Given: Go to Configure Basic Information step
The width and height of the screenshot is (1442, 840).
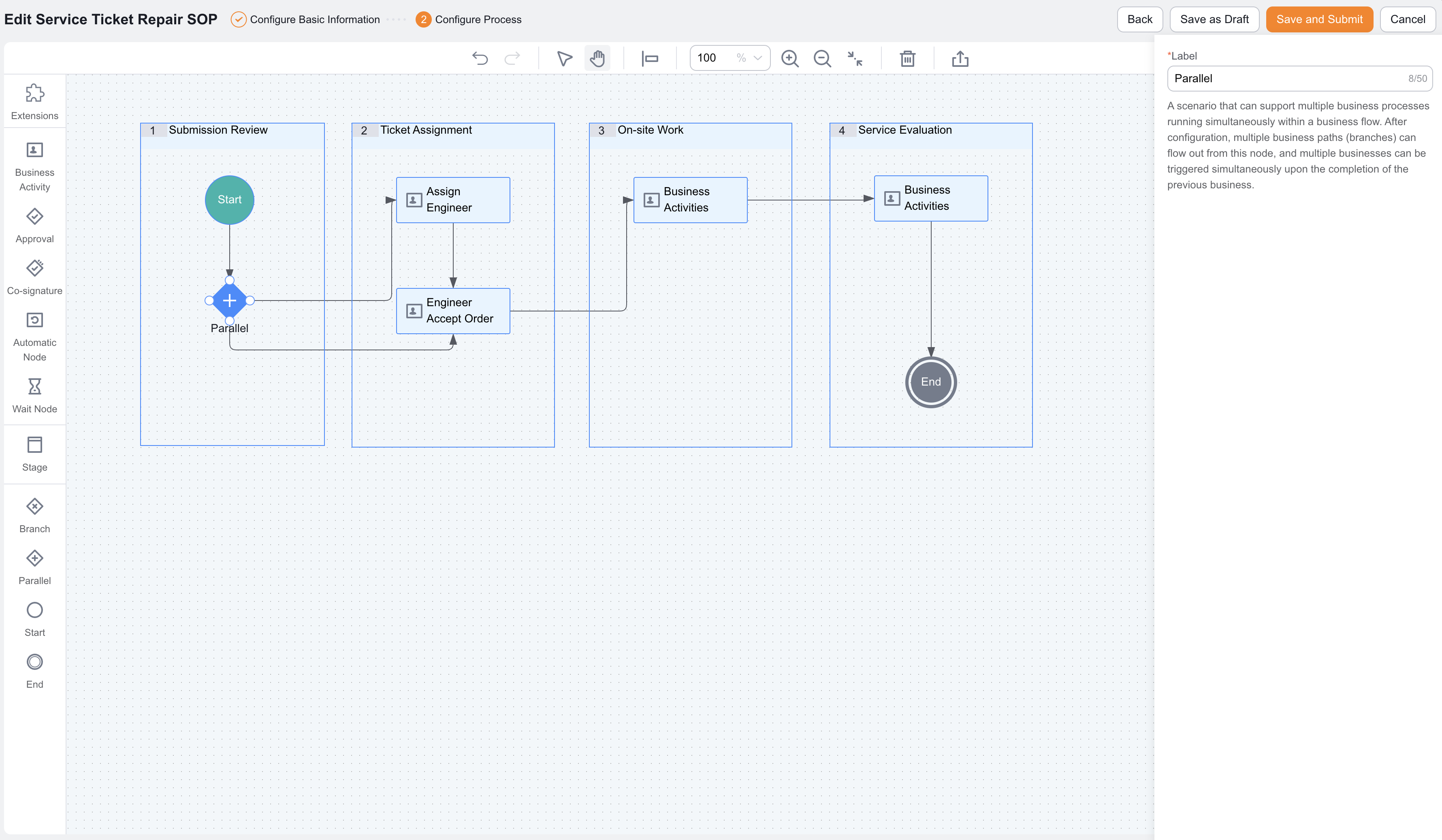Looking at the screenshot, I should click(x=305, y=19).
